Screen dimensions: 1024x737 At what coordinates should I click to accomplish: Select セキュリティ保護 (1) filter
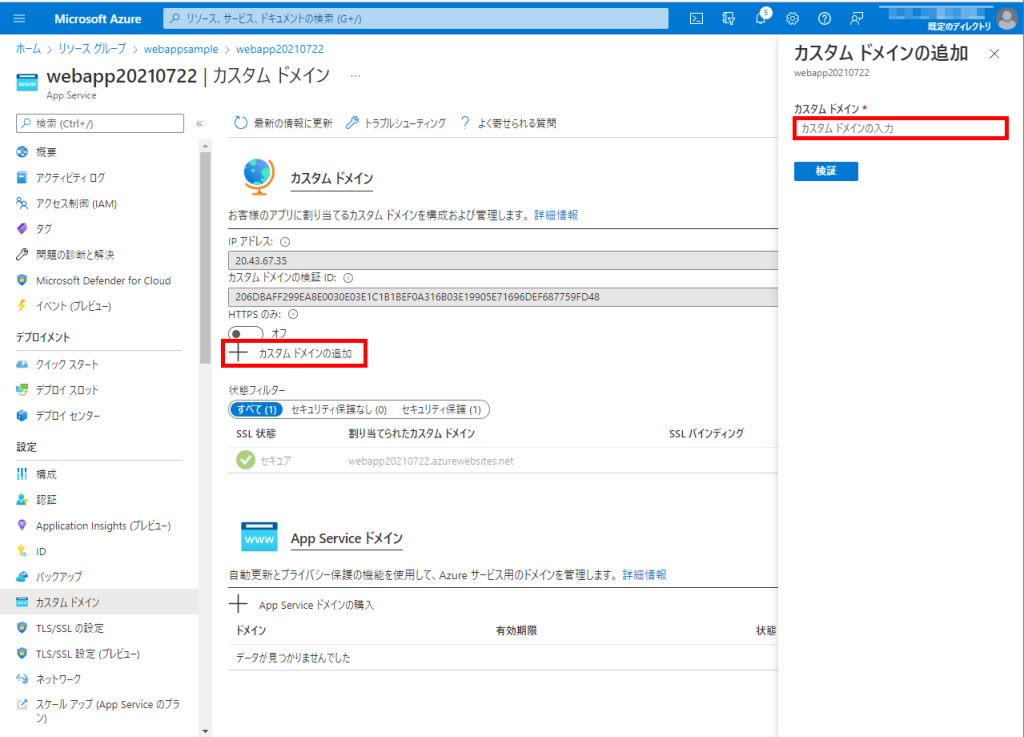[441, 409]
